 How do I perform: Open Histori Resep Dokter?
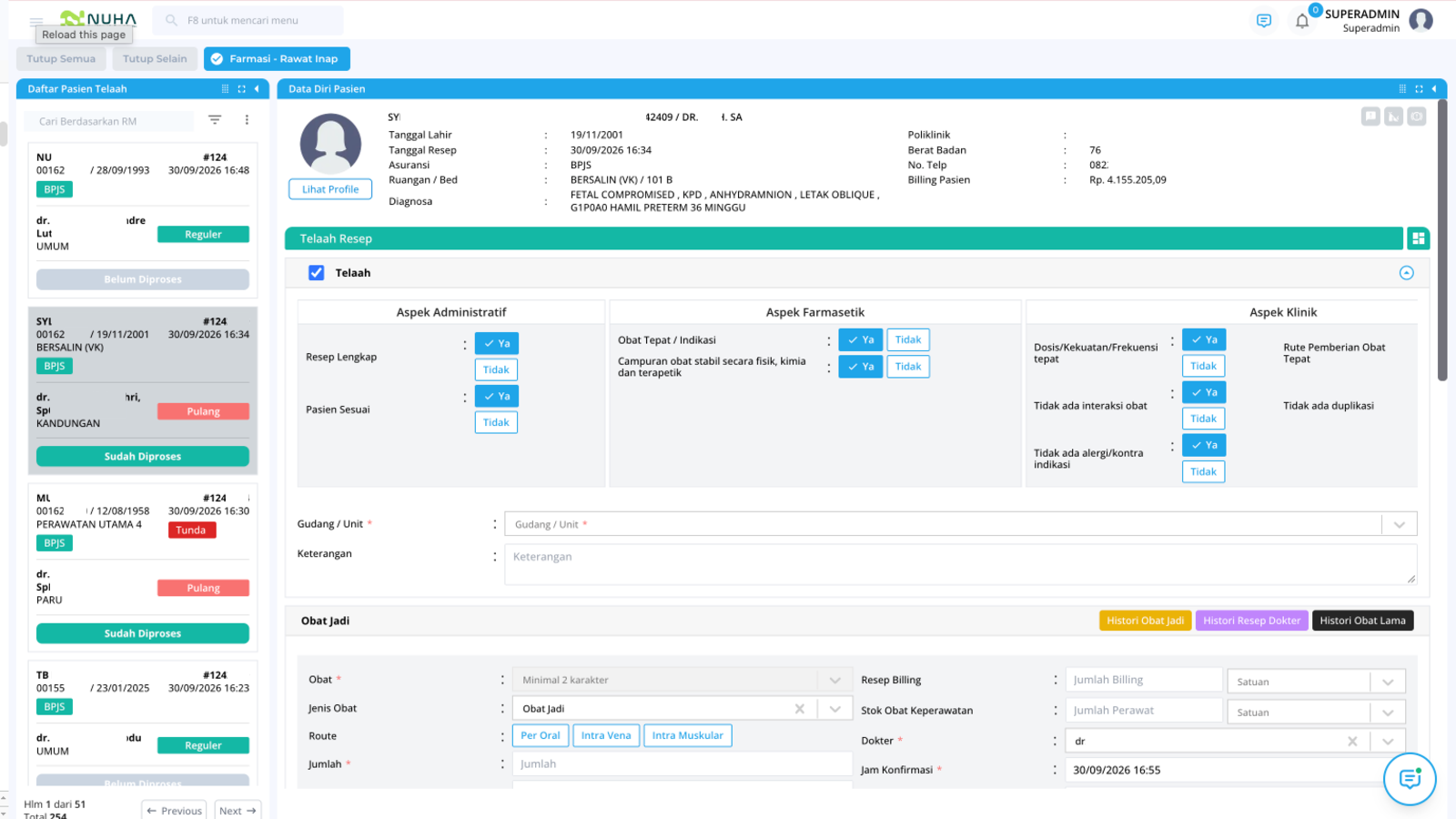point(1251,621)
